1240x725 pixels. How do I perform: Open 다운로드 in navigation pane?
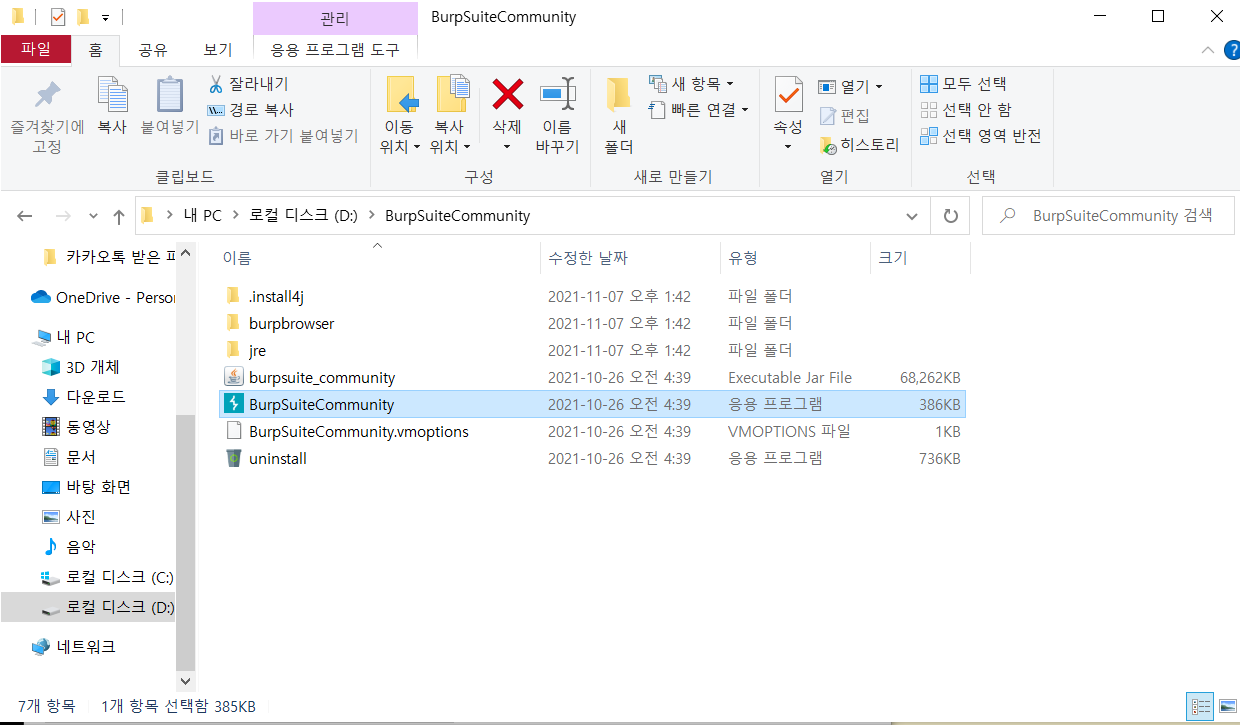84,397
